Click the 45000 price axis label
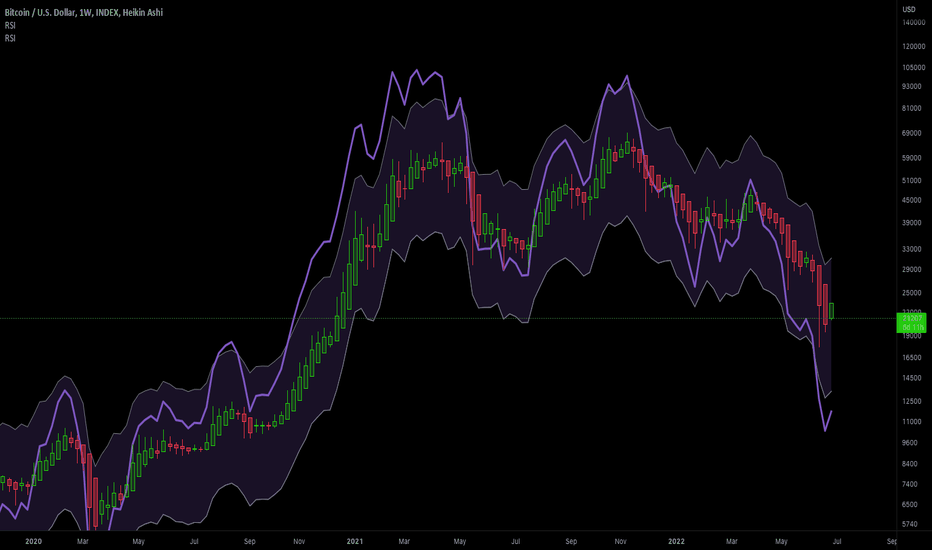932x550 pixels. pyautogui.click(x=912, y=200)
